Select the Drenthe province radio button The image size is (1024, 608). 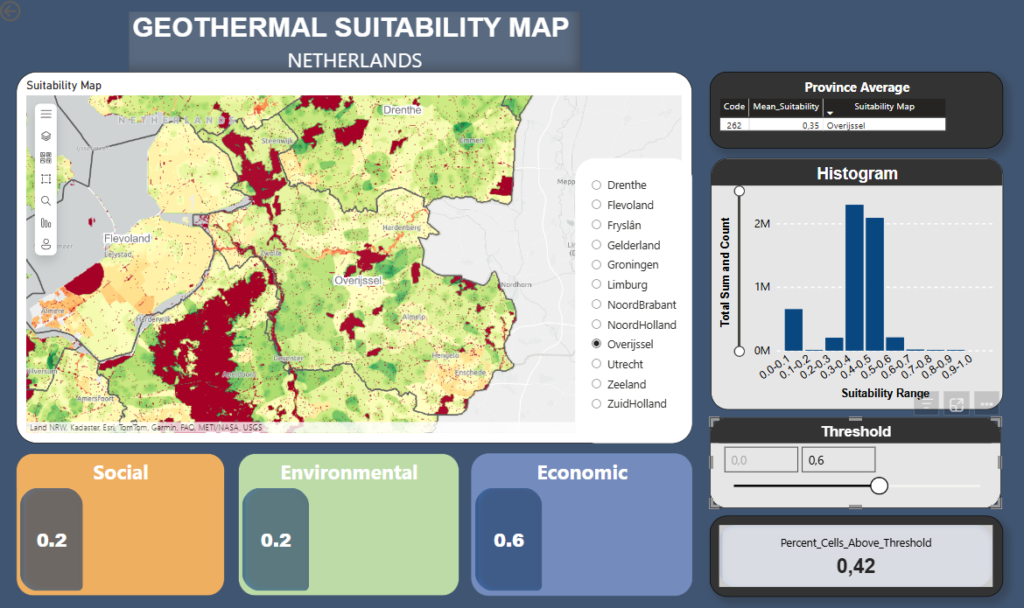597,185
